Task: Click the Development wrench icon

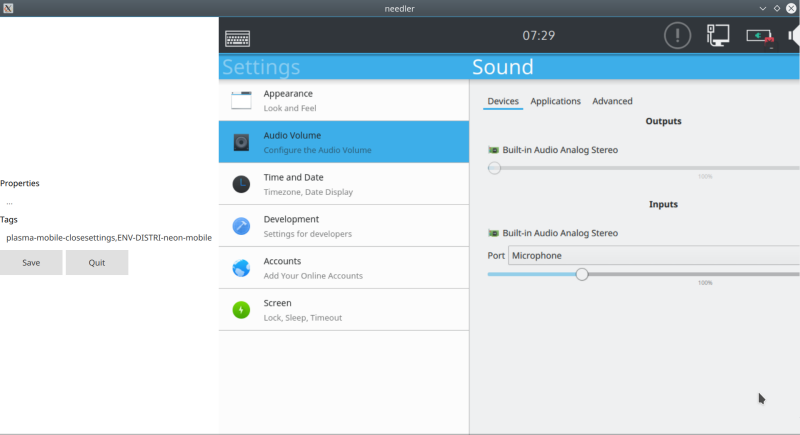Action: (241, 226)
